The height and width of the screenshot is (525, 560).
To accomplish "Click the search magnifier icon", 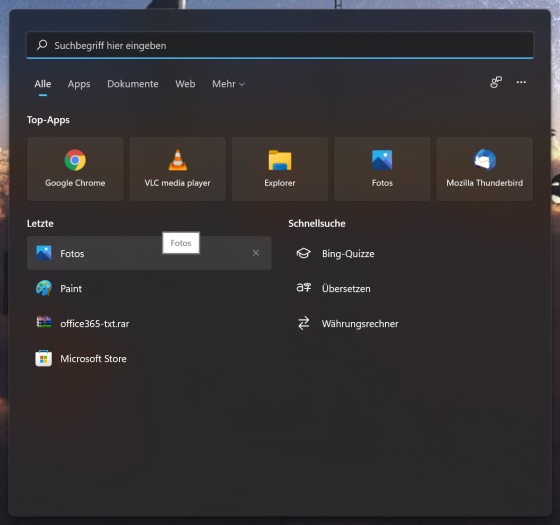I will coord(42,45).
